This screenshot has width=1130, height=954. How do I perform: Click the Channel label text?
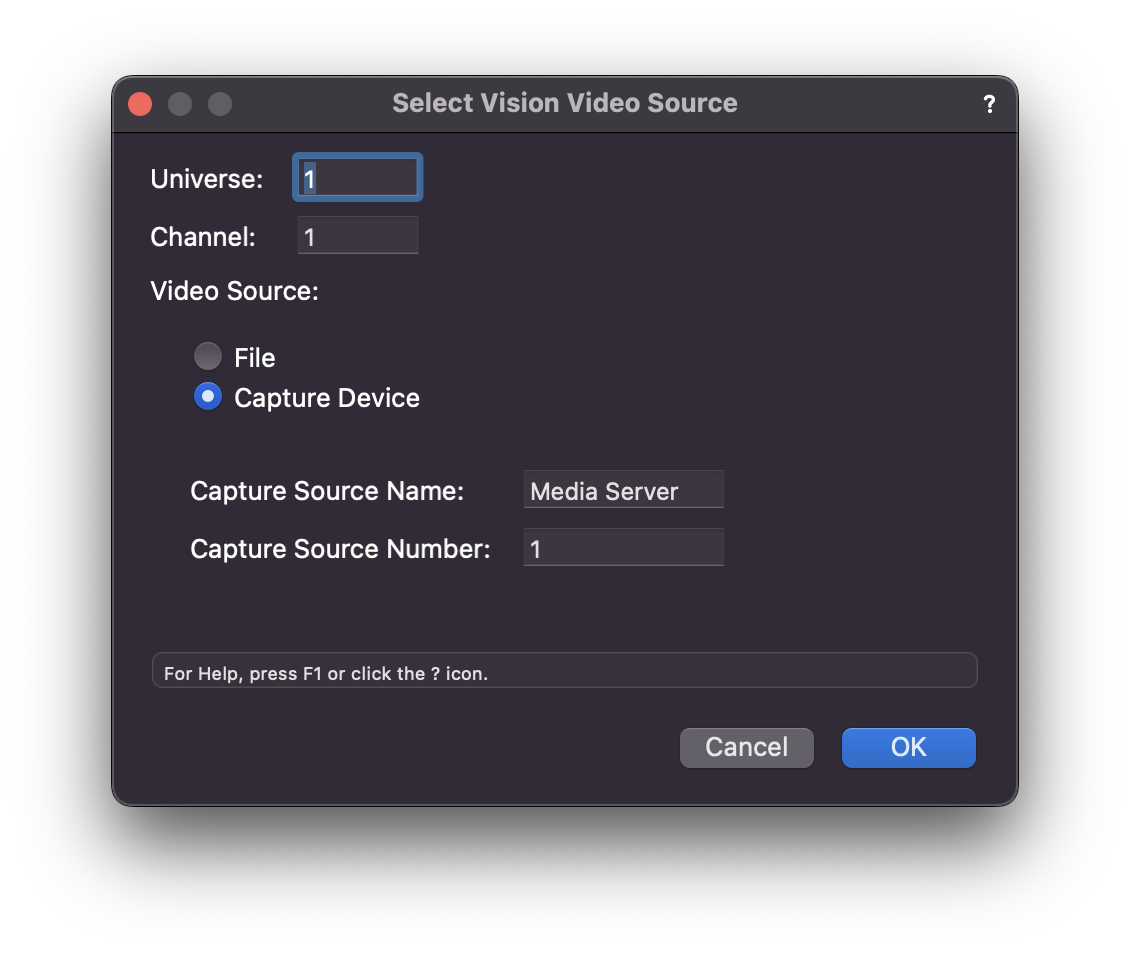[x=203, y=237]
